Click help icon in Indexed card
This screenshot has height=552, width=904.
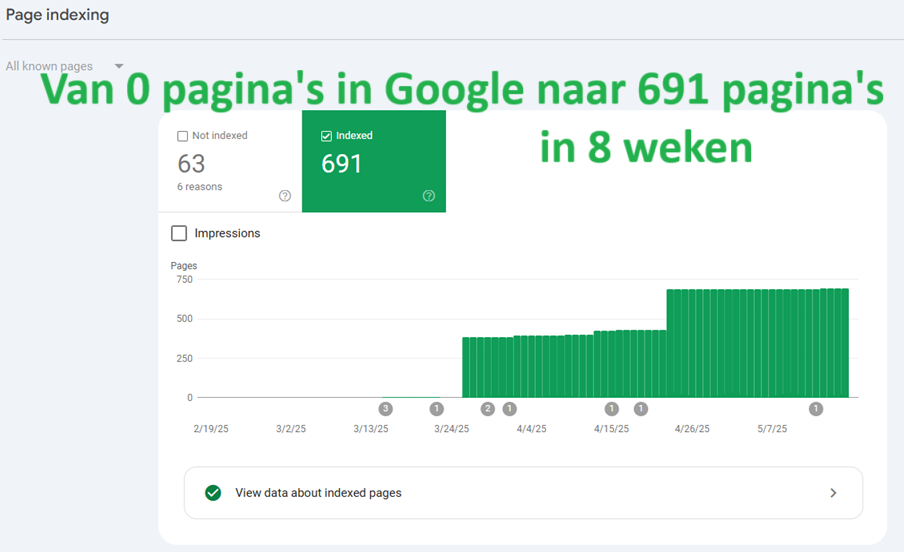428,196
